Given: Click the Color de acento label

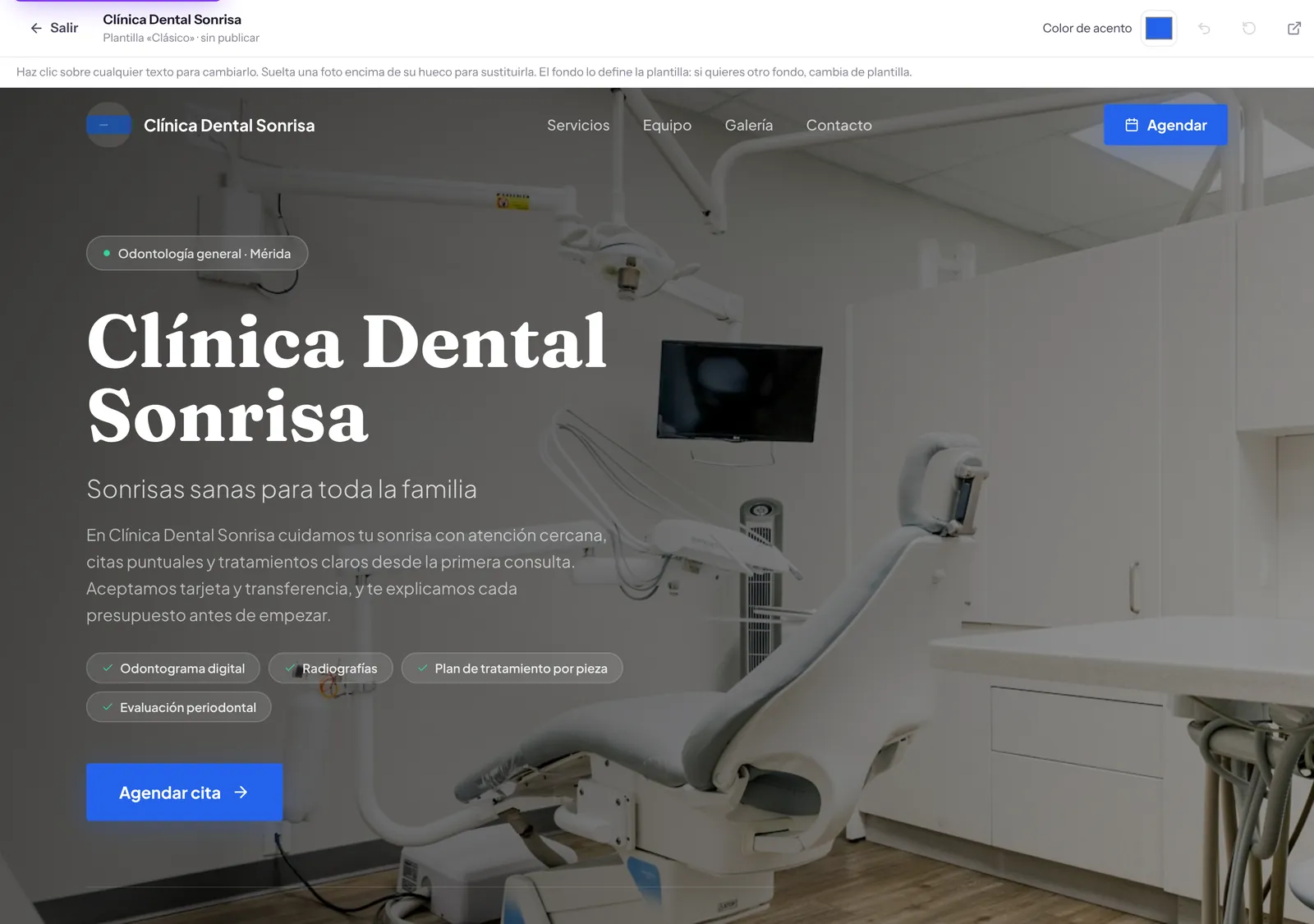Looking at the screenshot, I should click(1087, 28).
